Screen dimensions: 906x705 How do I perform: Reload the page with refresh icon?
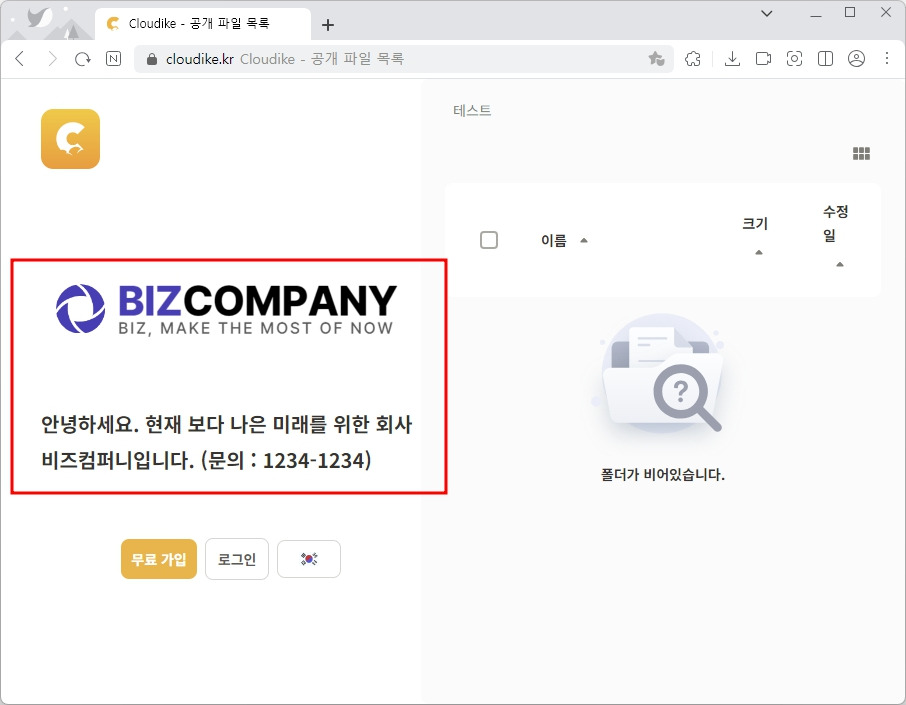point(83,58)
